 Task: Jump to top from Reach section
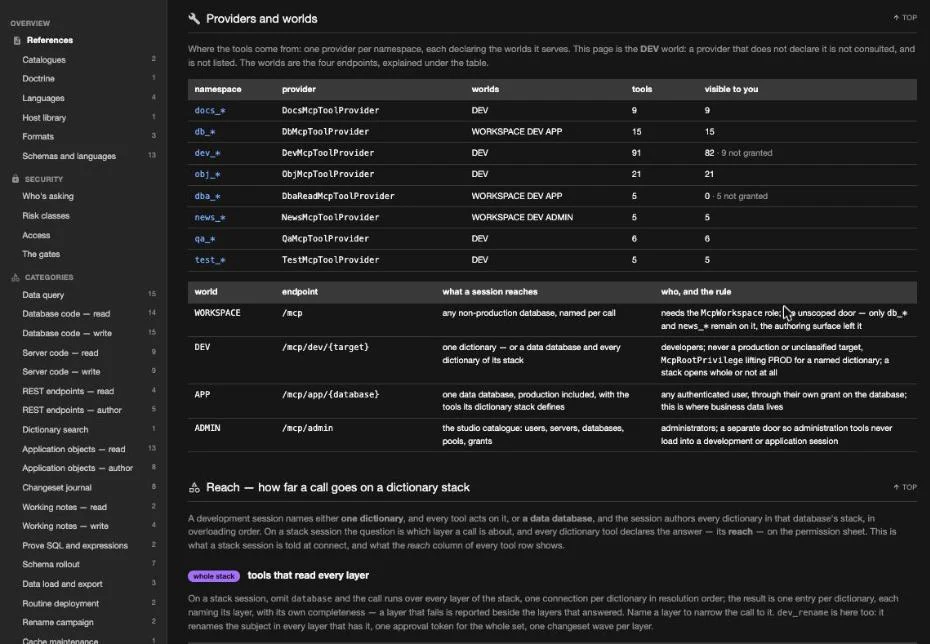click(x=905, y=487)
